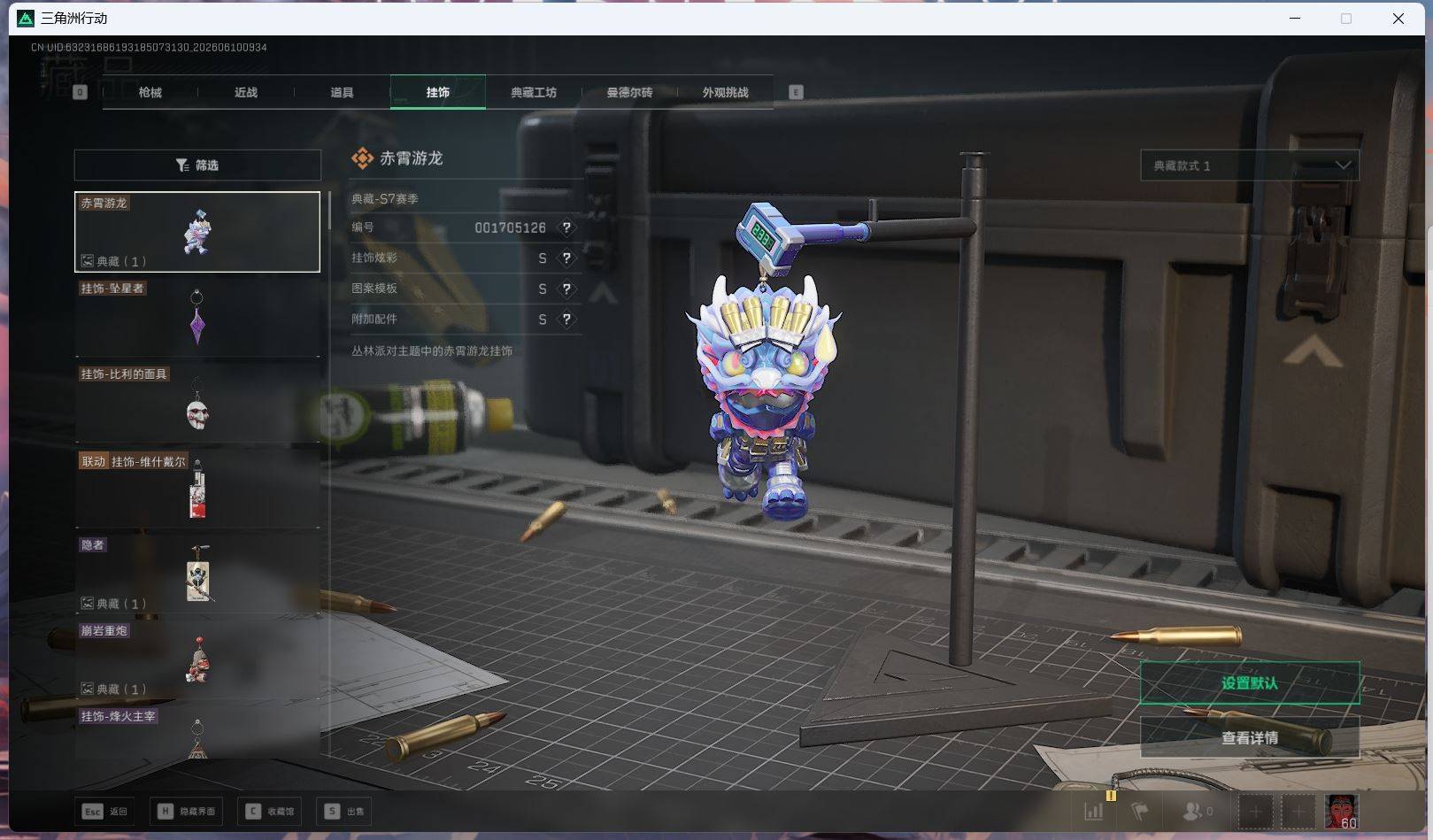Select the 挂饰-烽火主宰 charm
This screenshot has height=840, width=1433.
pos(197,732)
